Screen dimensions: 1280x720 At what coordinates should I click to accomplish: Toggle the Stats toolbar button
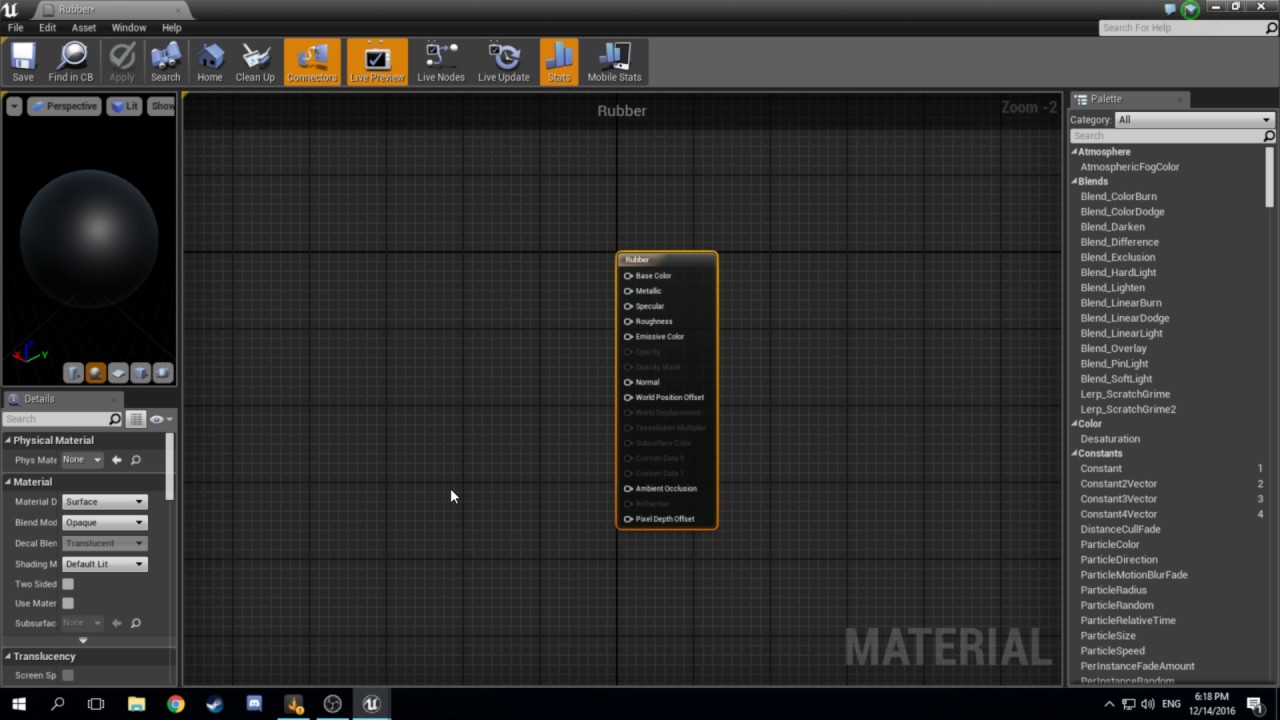coord(559,62)
